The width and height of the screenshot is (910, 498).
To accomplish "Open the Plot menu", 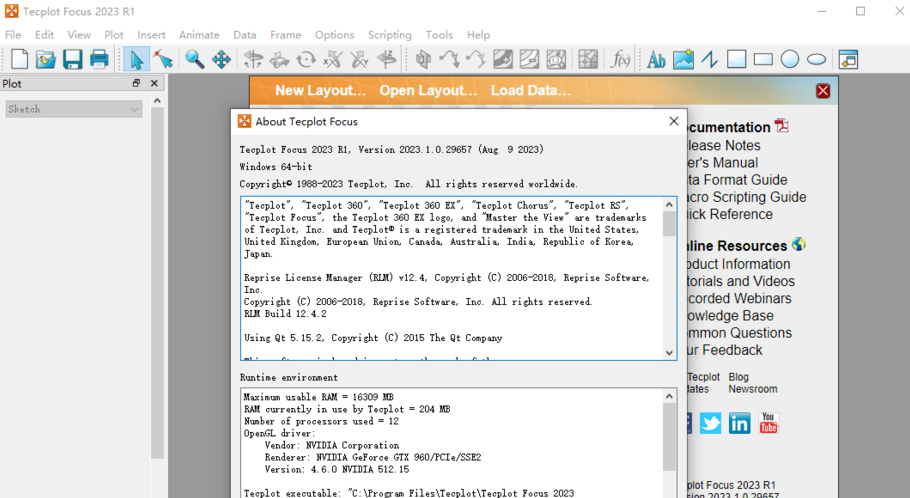I will [x=114, y=35].
